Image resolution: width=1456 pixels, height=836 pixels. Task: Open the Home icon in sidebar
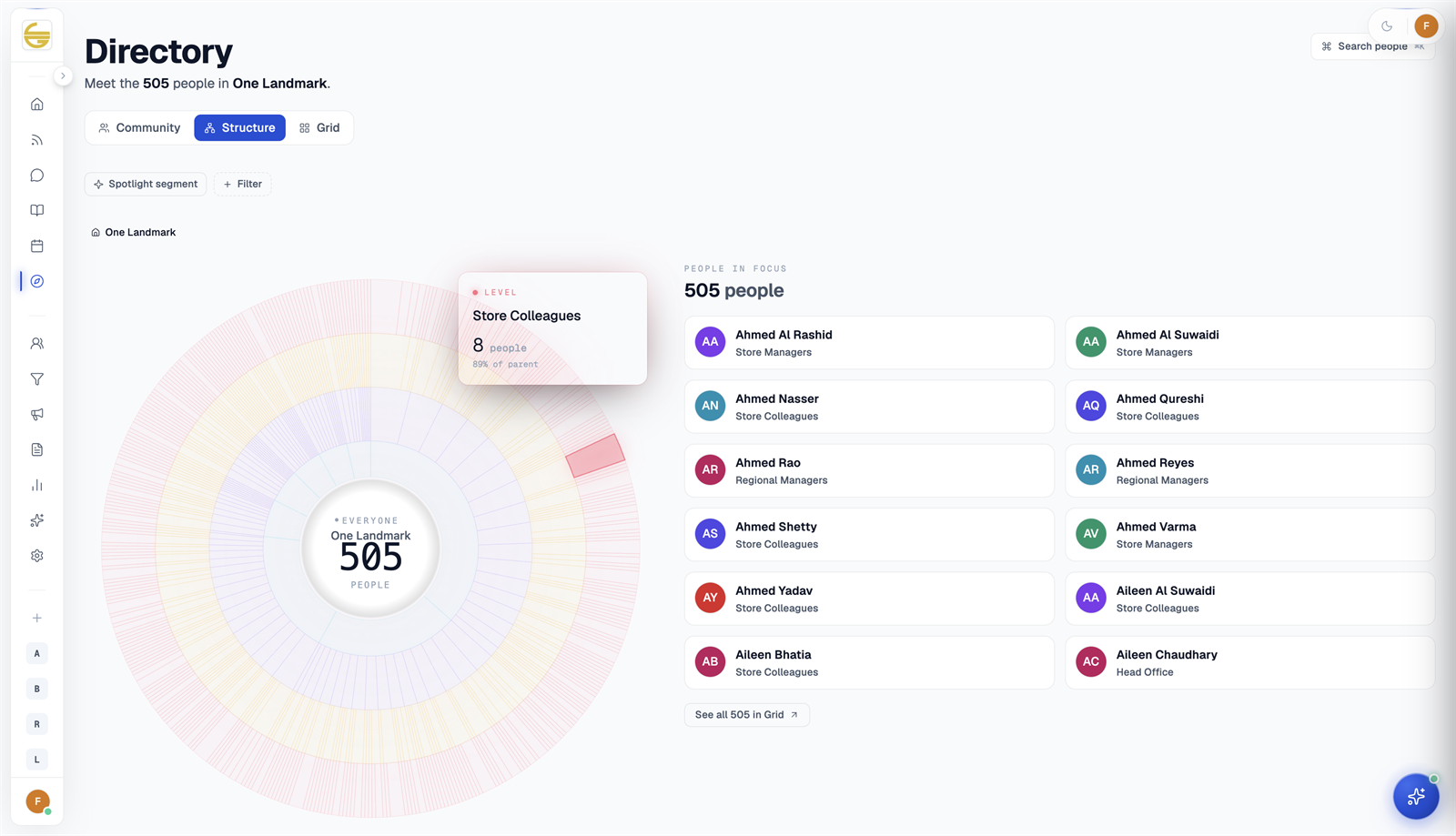(x=37, y=105)
